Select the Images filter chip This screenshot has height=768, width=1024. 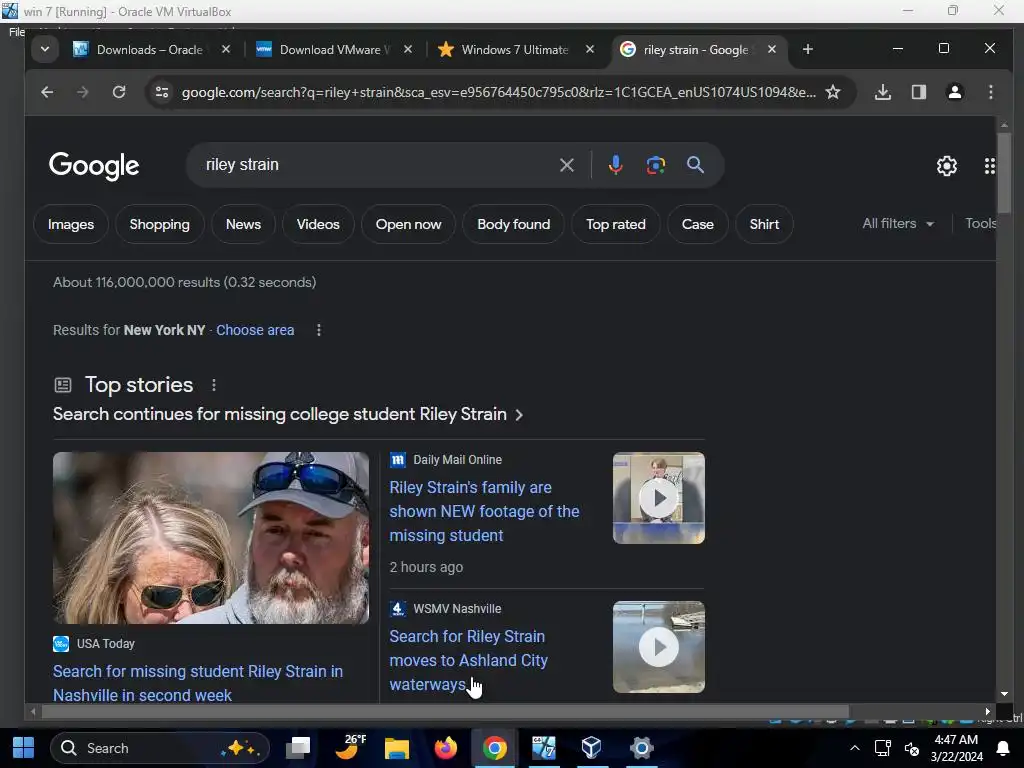coord(71,224)
